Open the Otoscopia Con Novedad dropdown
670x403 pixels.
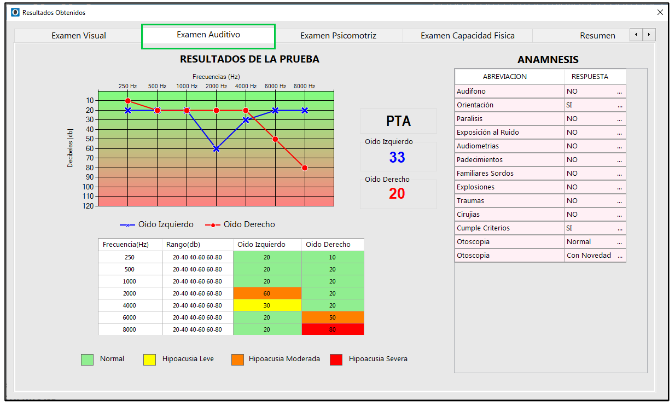(x=619, y=255)
